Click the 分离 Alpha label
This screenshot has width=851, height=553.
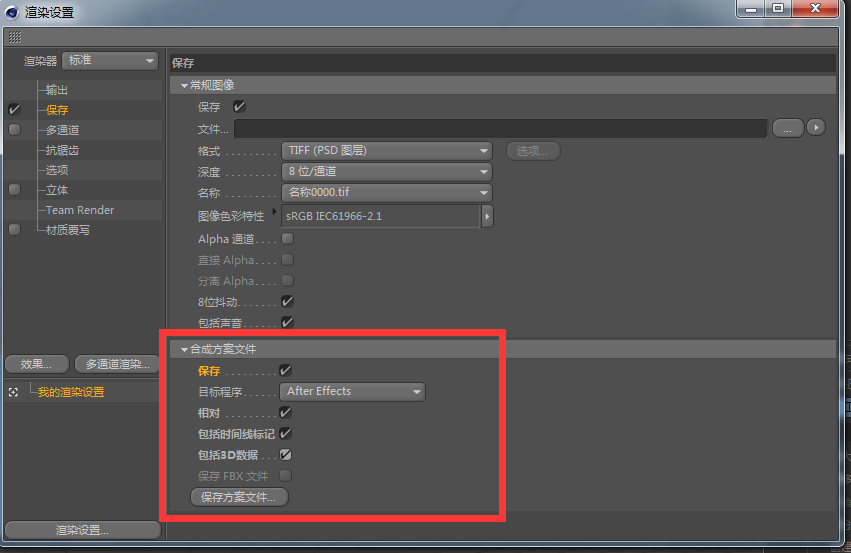point(226,281)
